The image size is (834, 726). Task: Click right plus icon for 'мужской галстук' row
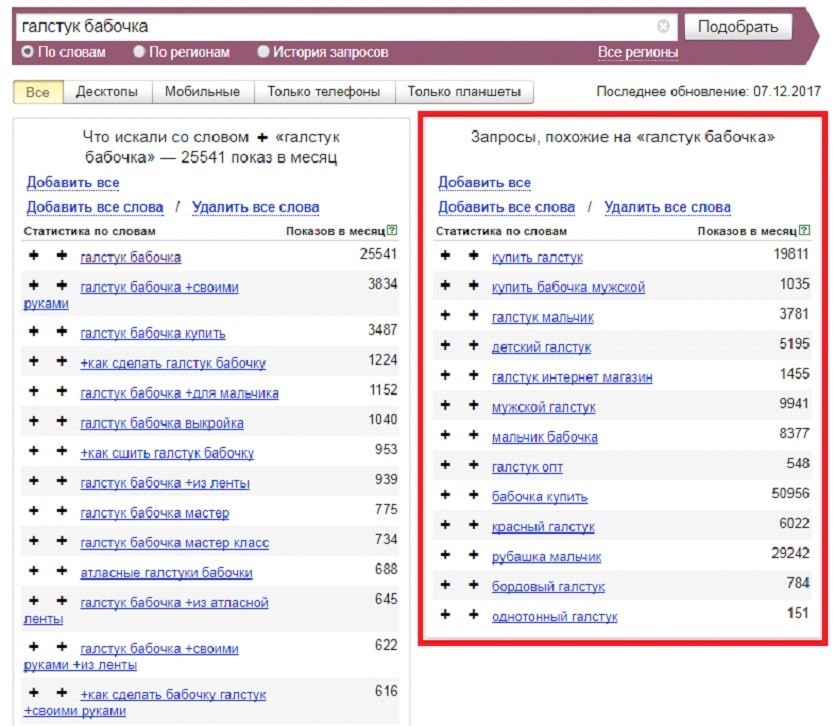[473, 405]
